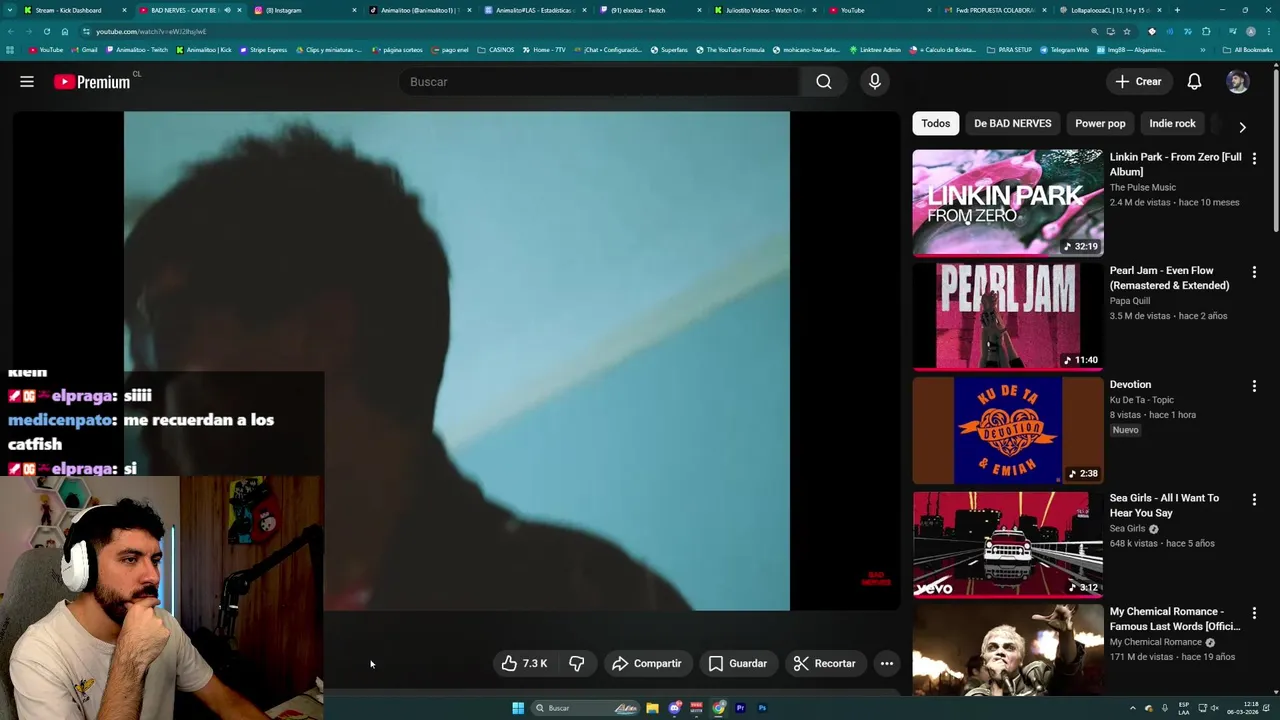
Task: Open the account avatar menu
Action: coord(1238,82)
